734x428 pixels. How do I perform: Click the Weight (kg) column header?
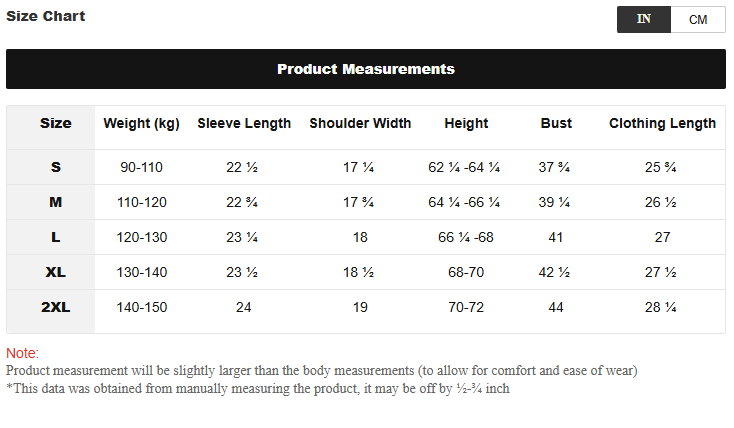click(x=142, y=123)
